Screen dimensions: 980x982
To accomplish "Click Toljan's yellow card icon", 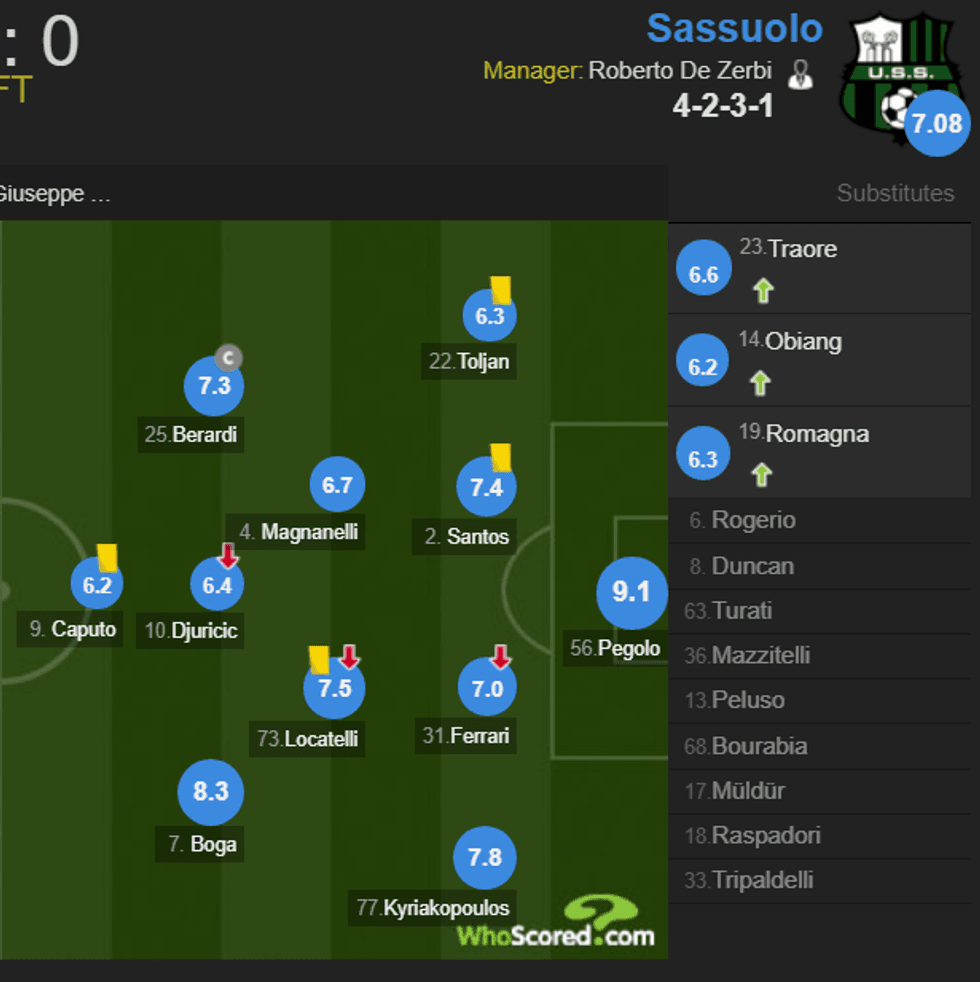I will pos(500,289).
